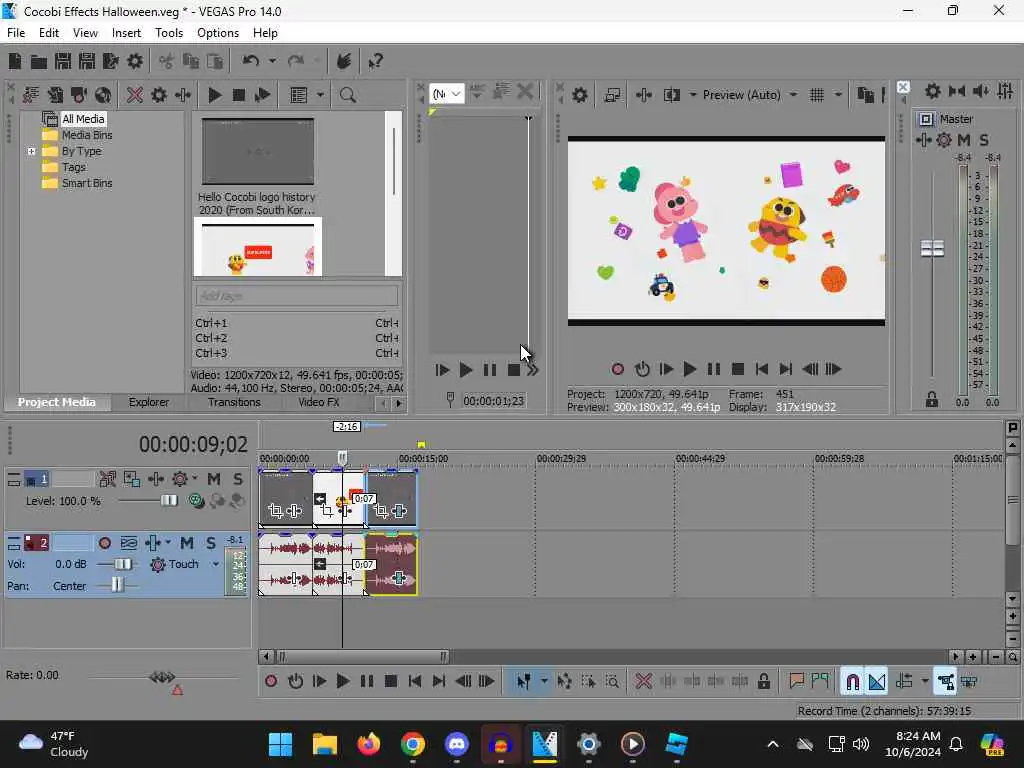Switch to the Video FX tab
The image size is (1024, 768).
tap(319, 402)
